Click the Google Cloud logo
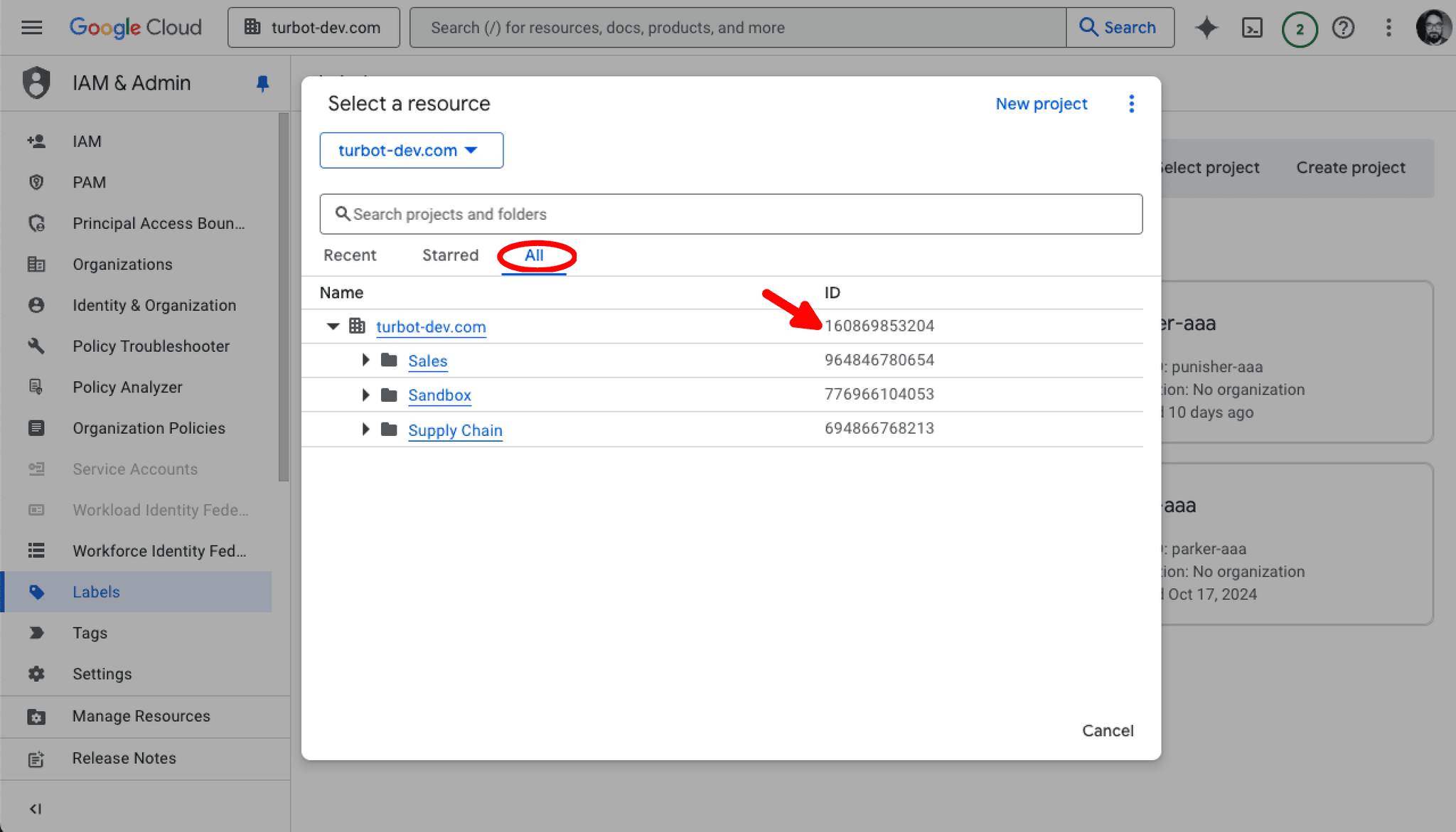This screenshot has height=832, width=1456. pyautogui.click(x=135, y=28)
